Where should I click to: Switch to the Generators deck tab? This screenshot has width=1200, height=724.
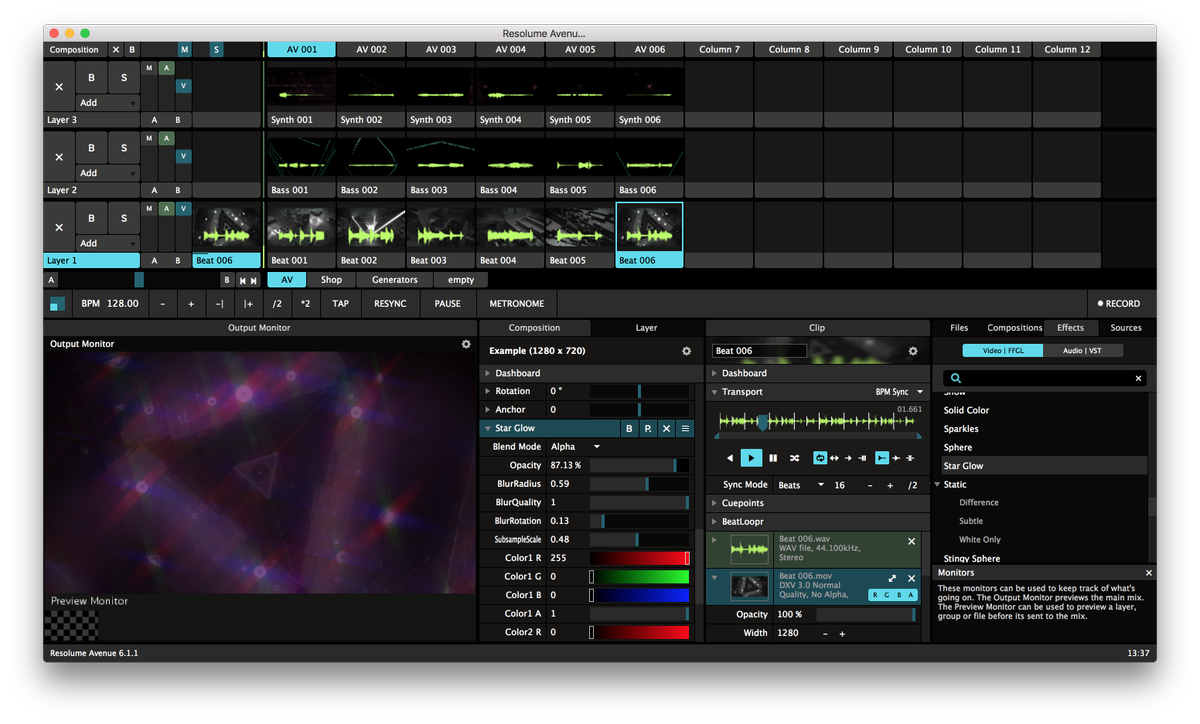click(395, 280)
